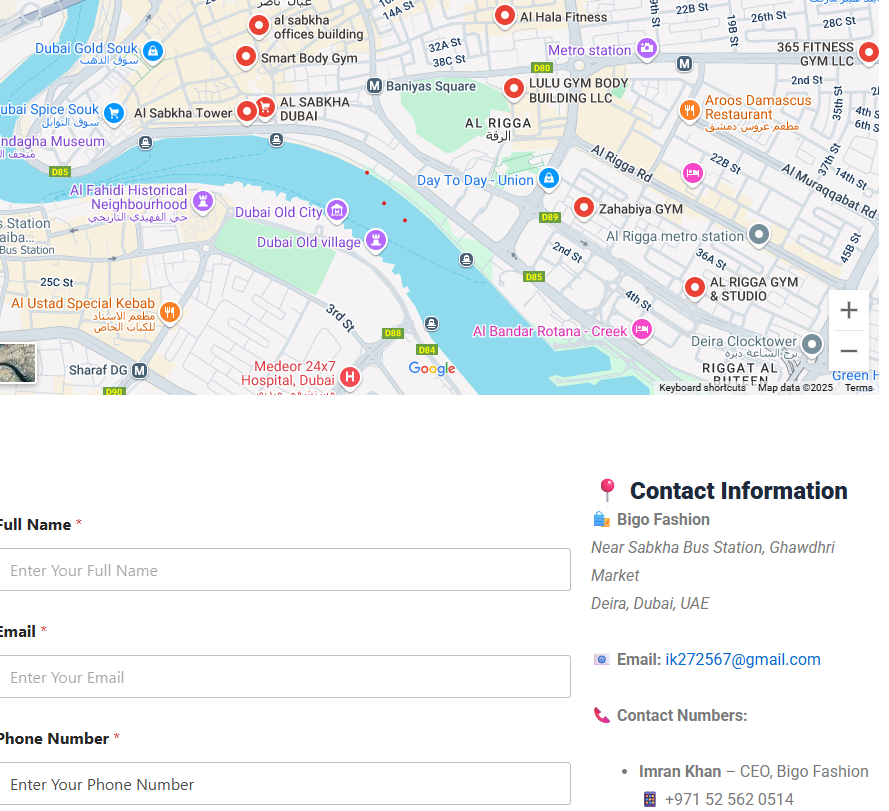889x811 pixels.
Task: Click the 'D84' road shield
Action: pos(427,350)
